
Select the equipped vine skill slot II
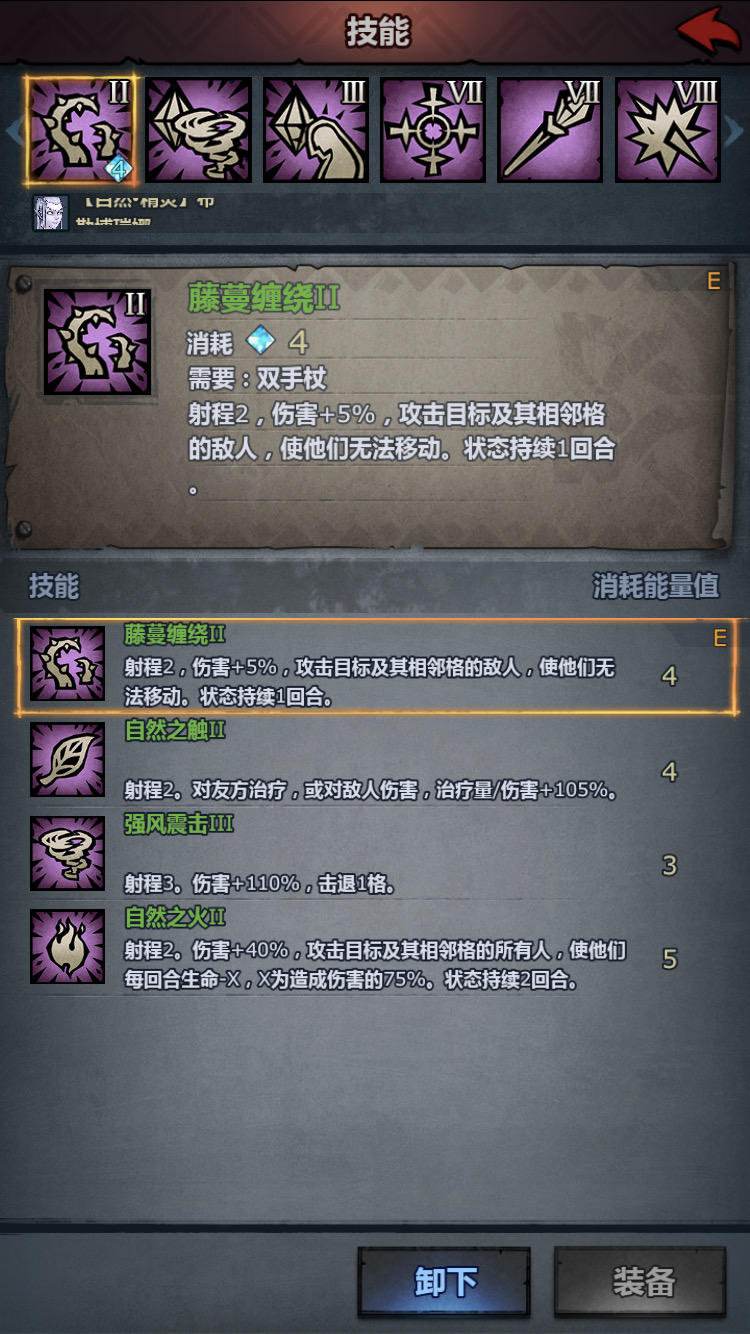coord(79,130)
